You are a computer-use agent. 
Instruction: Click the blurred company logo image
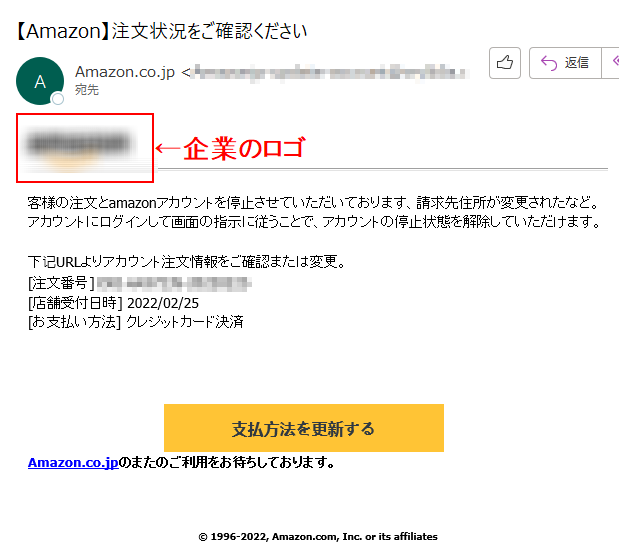tap(79, 148)
